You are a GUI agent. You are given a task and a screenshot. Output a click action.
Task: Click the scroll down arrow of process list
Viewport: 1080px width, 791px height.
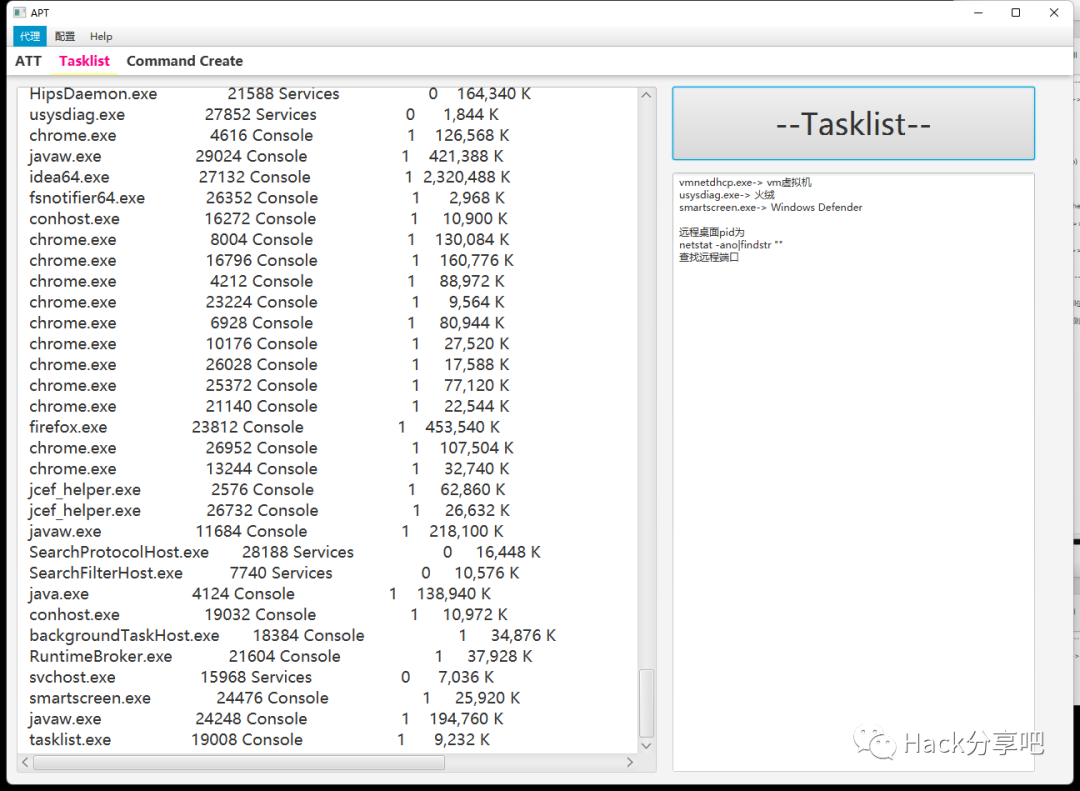point(646,746)
